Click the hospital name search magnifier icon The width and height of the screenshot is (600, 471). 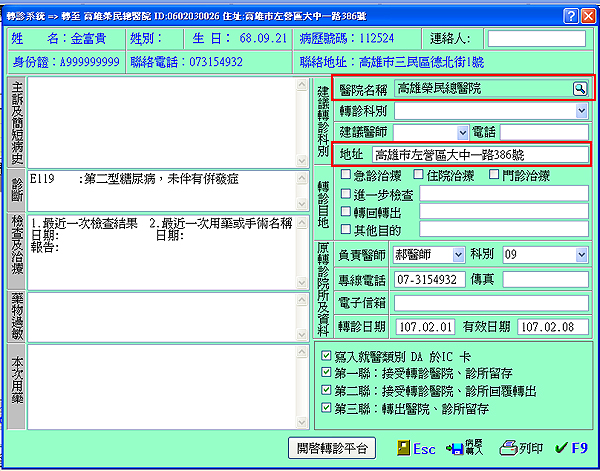pos(579,89)
